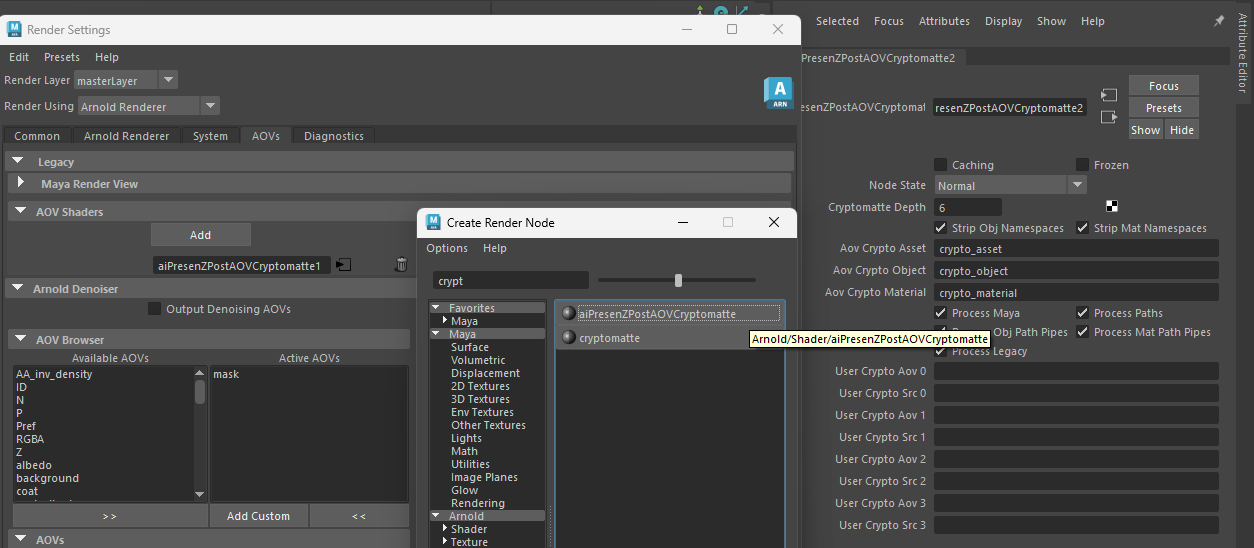Open Options menu in Create Render Node

[447, 248]
